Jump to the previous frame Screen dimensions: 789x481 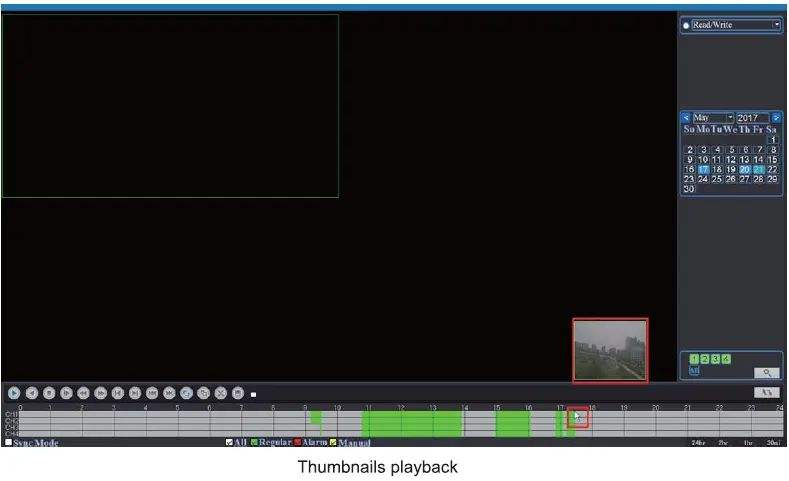pos(118,393)
